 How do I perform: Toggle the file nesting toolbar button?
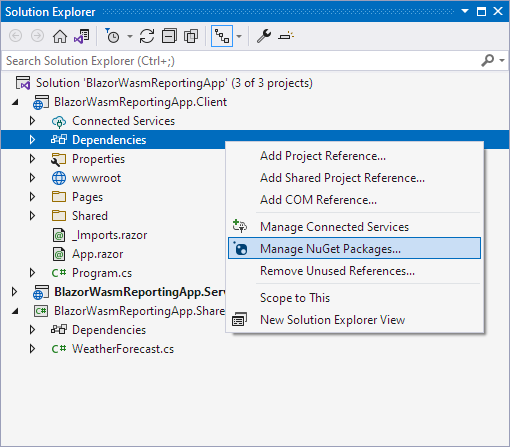pos(222,36)
